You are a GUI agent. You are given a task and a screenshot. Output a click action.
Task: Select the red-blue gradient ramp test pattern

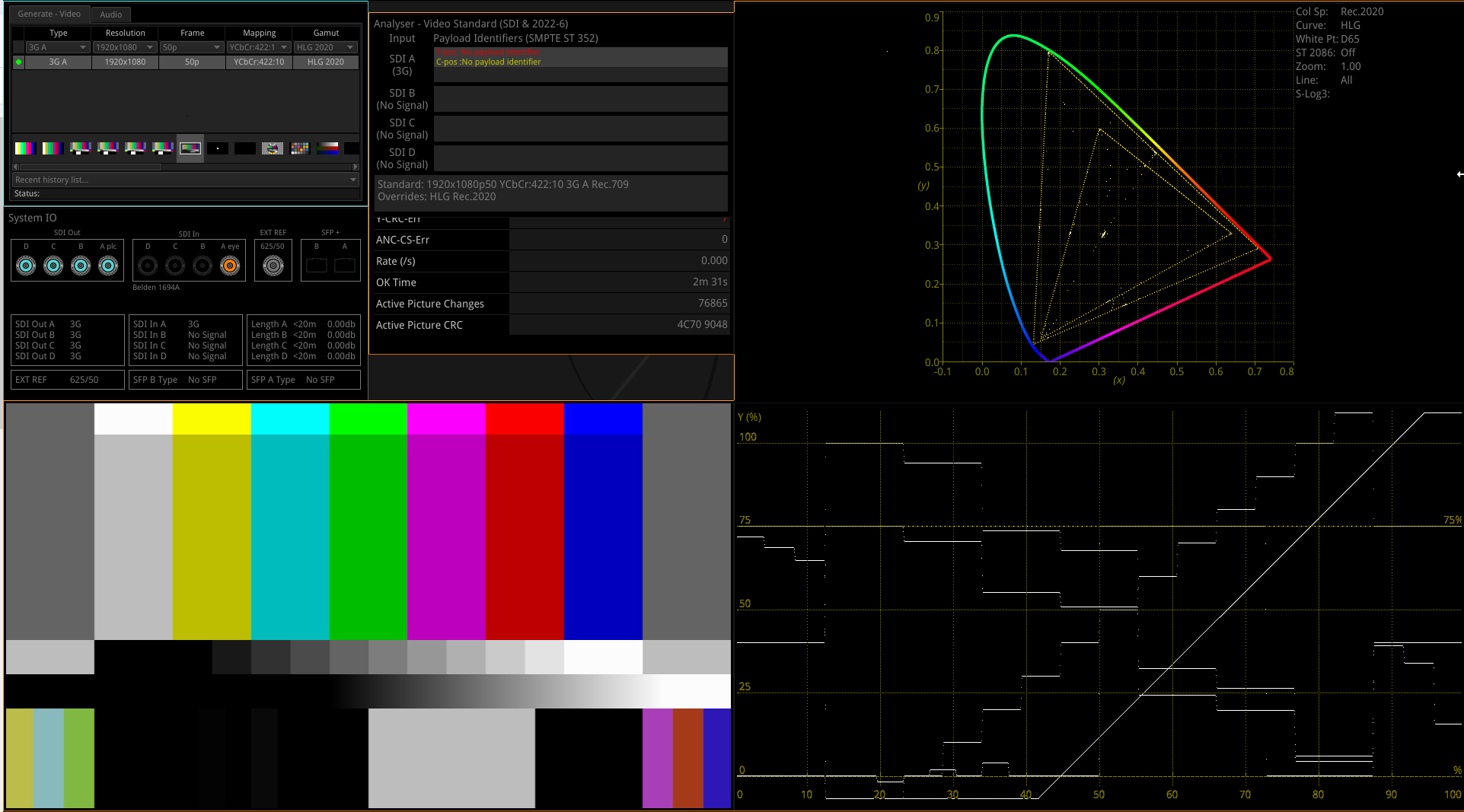(327, 148)
